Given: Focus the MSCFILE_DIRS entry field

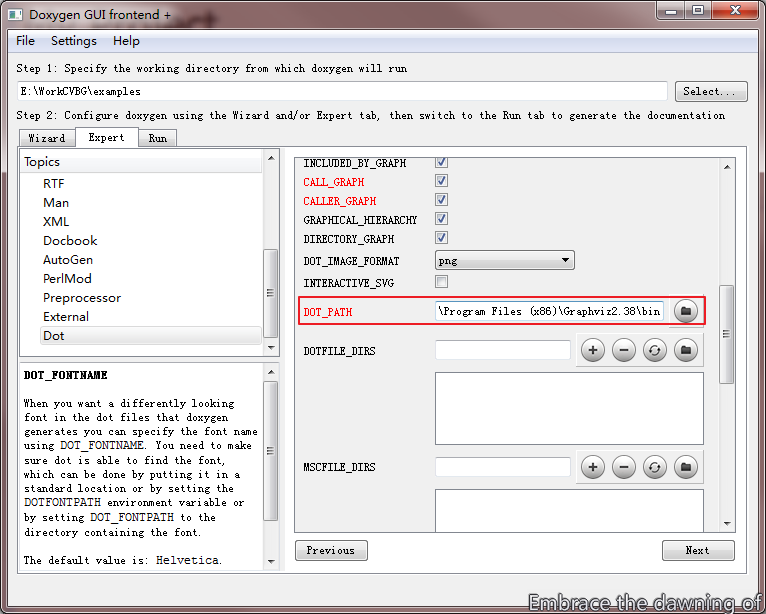Looking at the screenshot, I should pos(503,467).
